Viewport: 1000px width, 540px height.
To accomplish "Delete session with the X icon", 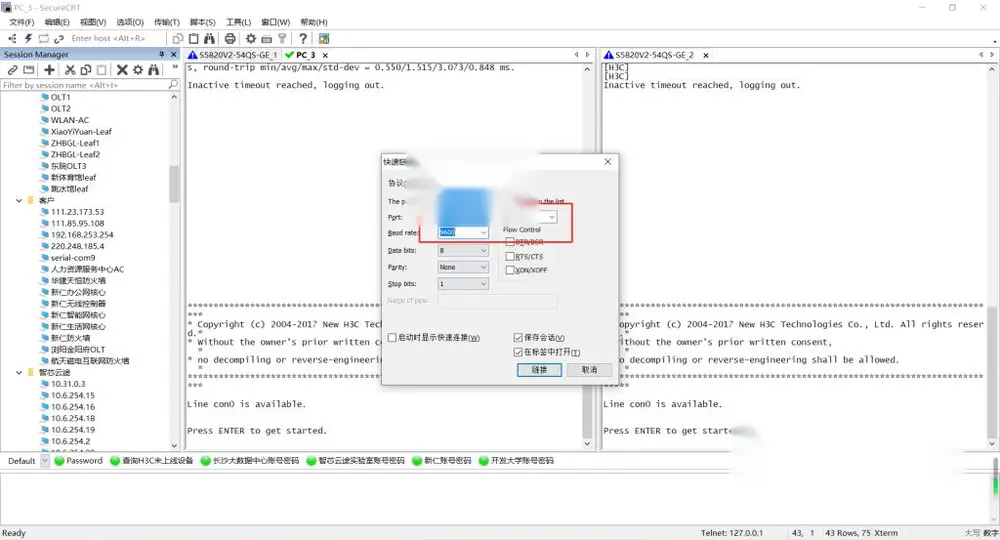I will 122,69.
